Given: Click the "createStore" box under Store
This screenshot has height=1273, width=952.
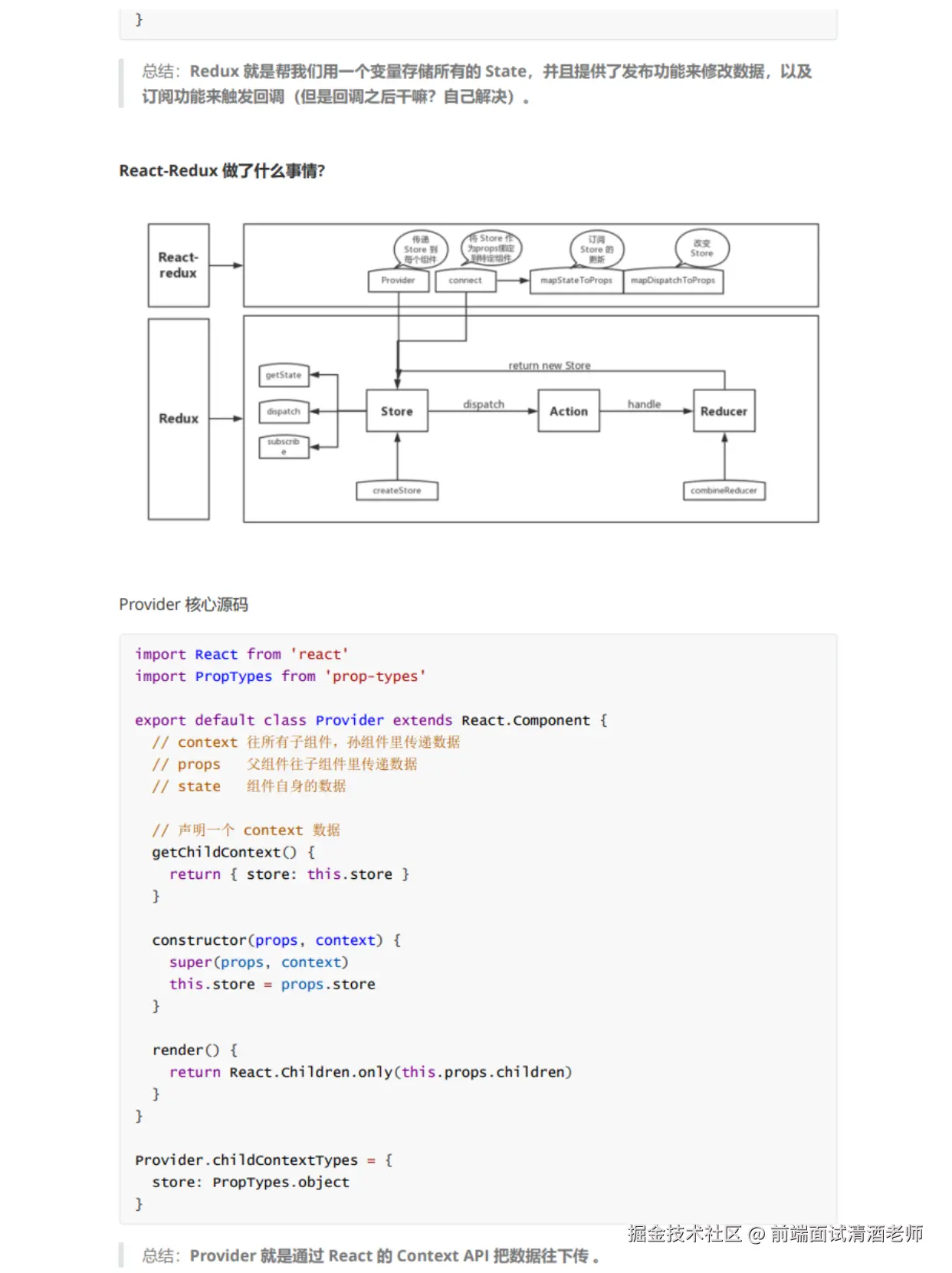Looking at the screenshot, I should click(x=397, y=491).
